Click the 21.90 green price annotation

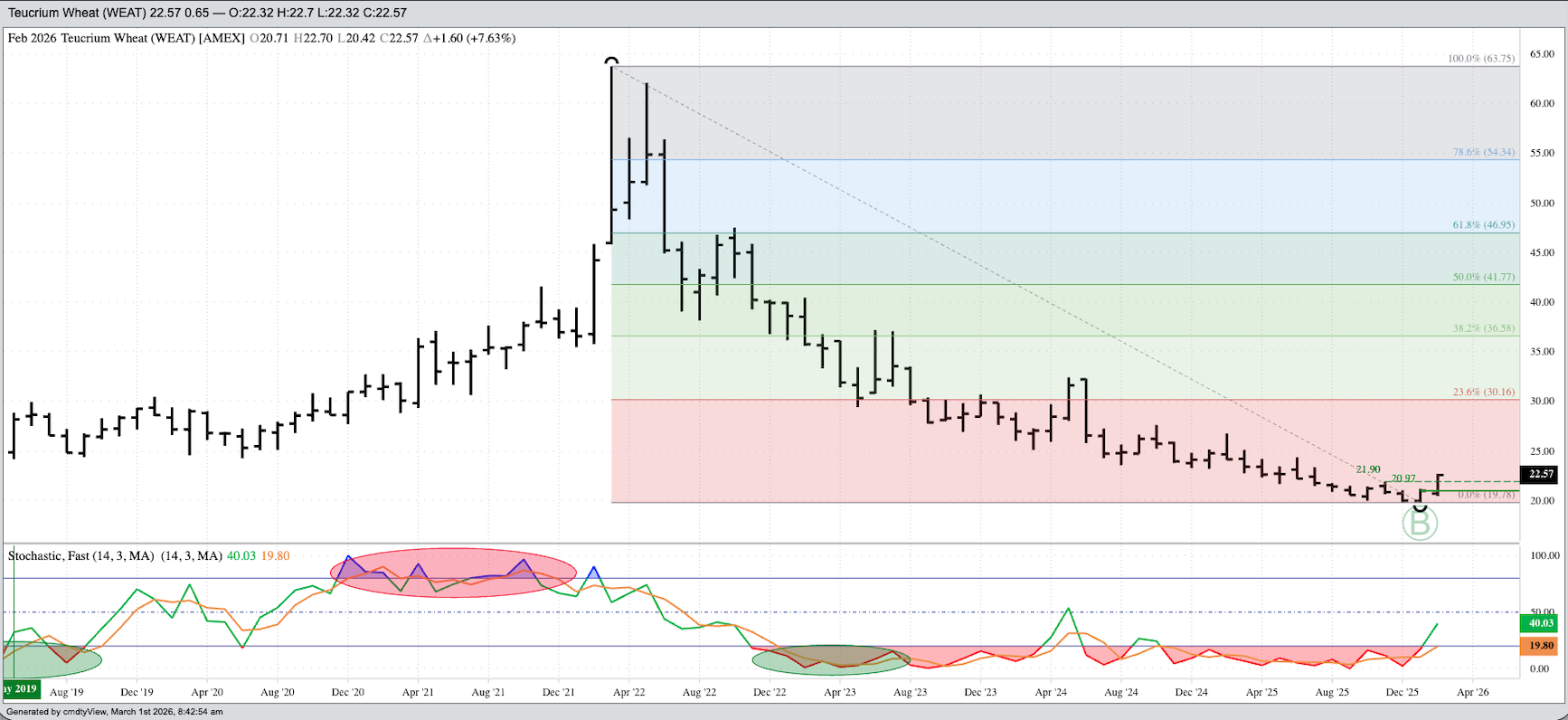click(x=1368, y=469)
